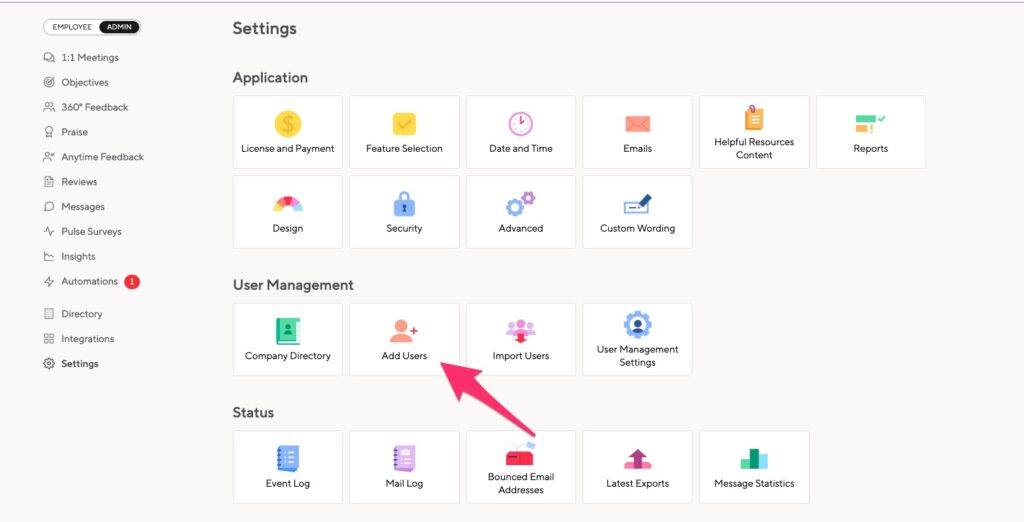Open User Management Settings tile
Viewport: 1024px width, 522px height.
click(x=637, y=339)
